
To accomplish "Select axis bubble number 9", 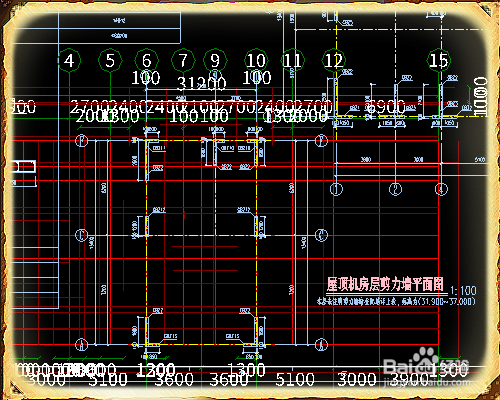I will [215, 60].
